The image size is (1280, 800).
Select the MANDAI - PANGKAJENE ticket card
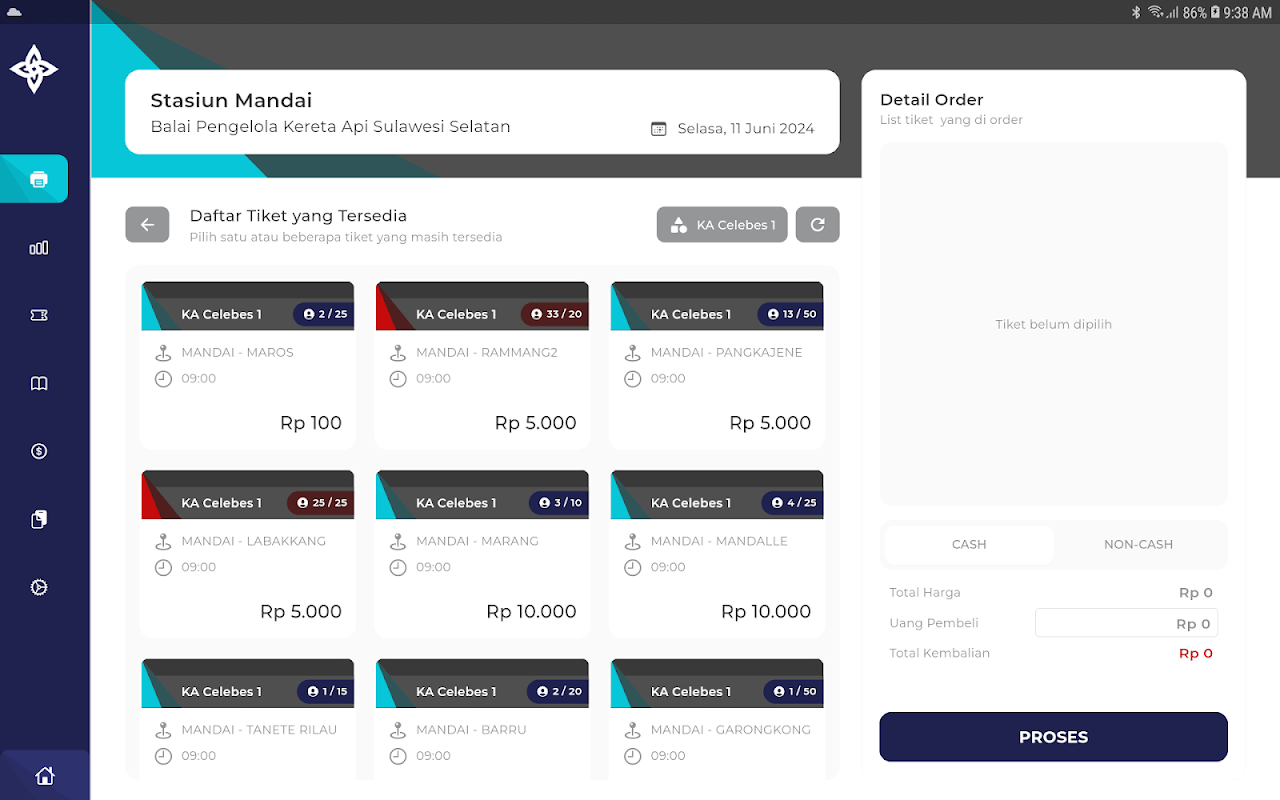716,366
